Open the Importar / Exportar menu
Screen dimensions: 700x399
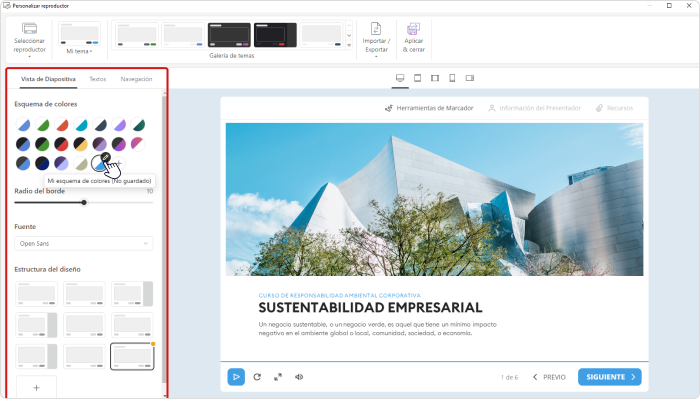[x=376, y=39]
